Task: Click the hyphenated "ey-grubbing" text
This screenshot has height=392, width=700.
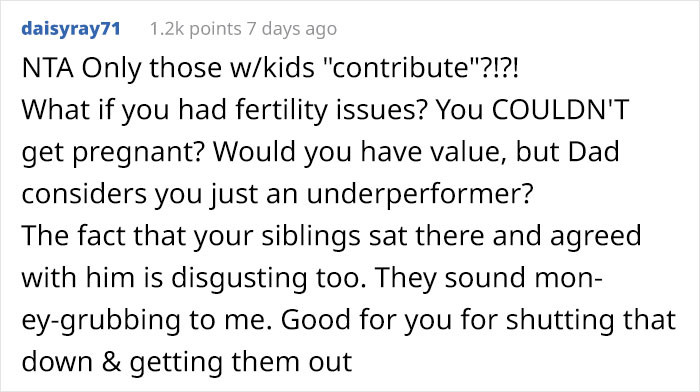Action: tap(101, 321)
